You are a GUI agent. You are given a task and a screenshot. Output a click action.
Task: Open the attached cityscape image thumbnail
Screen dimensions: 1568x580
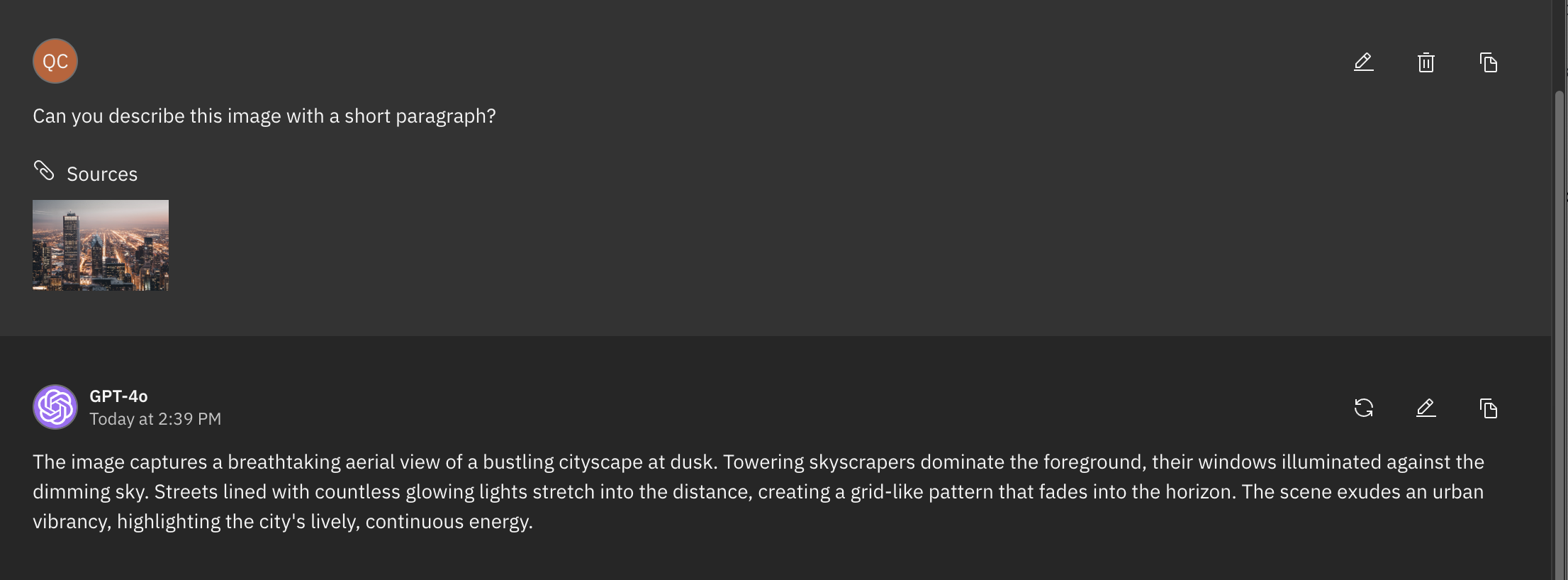click(101, 245)
